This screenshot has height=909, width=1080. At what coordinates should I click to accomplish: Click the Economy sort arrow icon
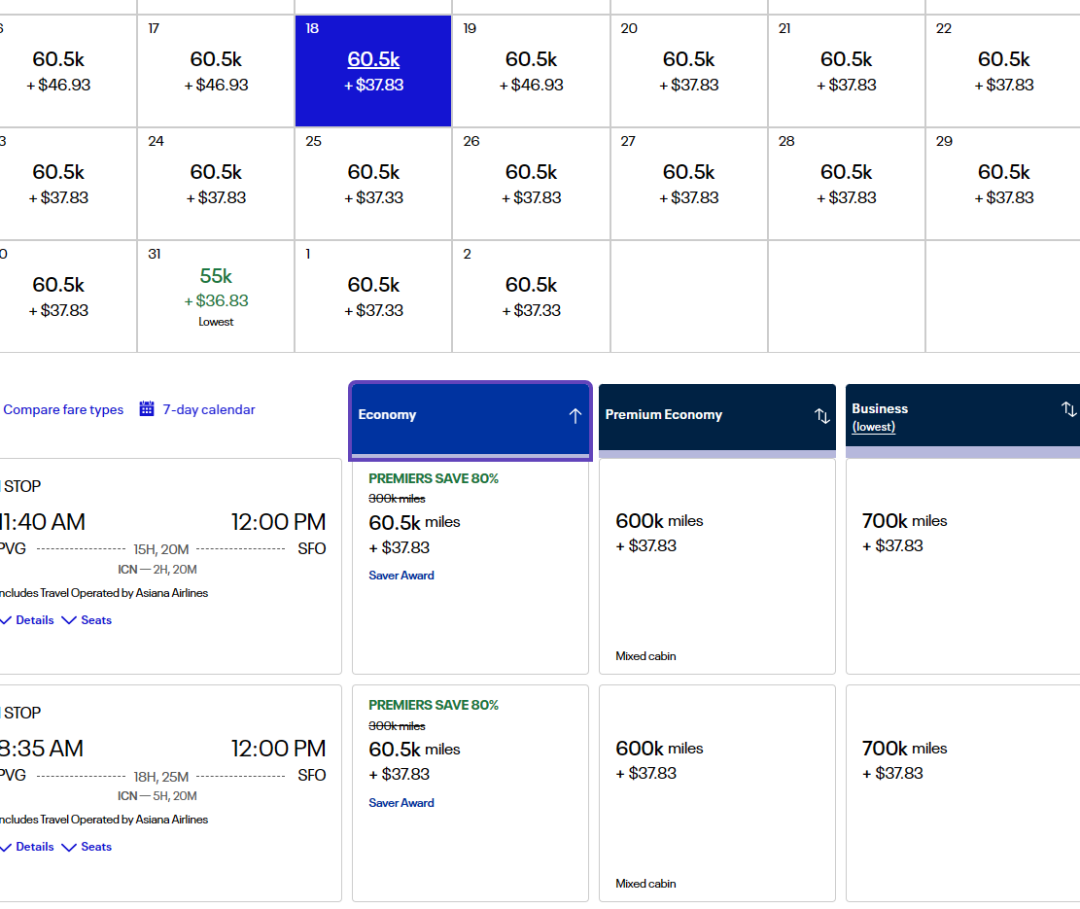click(x=575, y=416)
